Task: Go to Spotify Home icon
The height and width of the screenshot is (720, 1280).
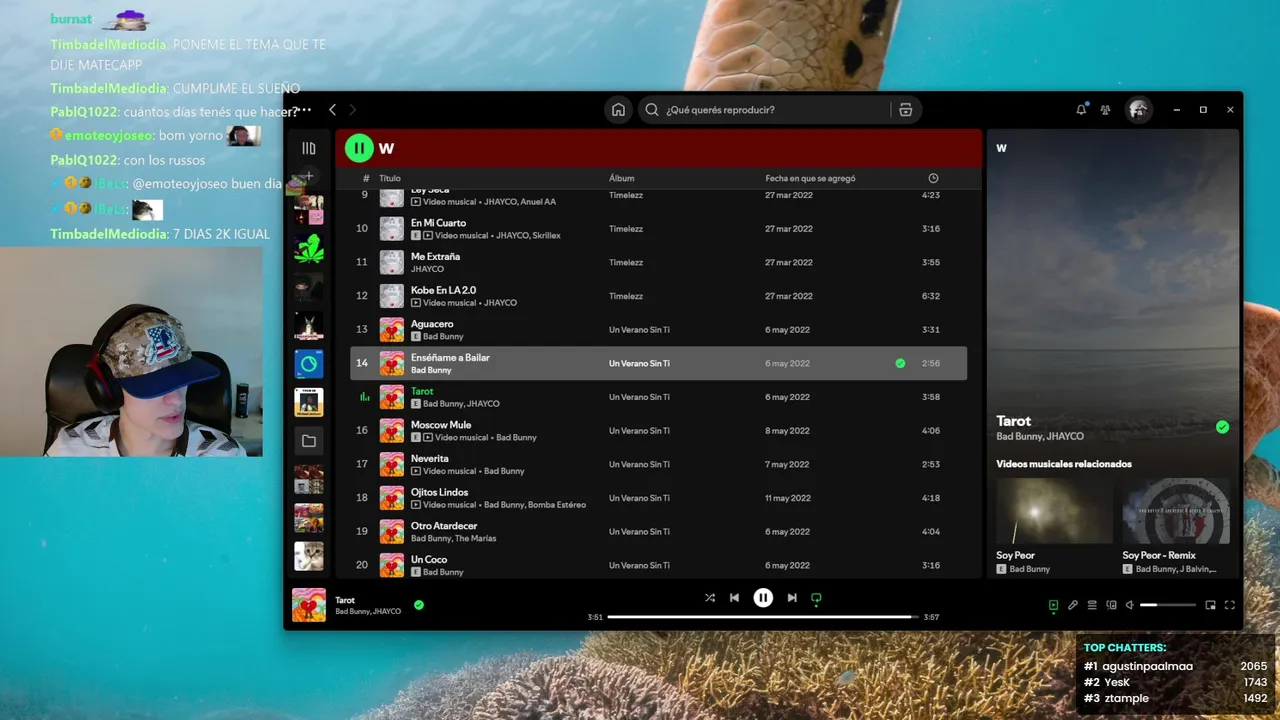Action: click(x=618, y=110)
